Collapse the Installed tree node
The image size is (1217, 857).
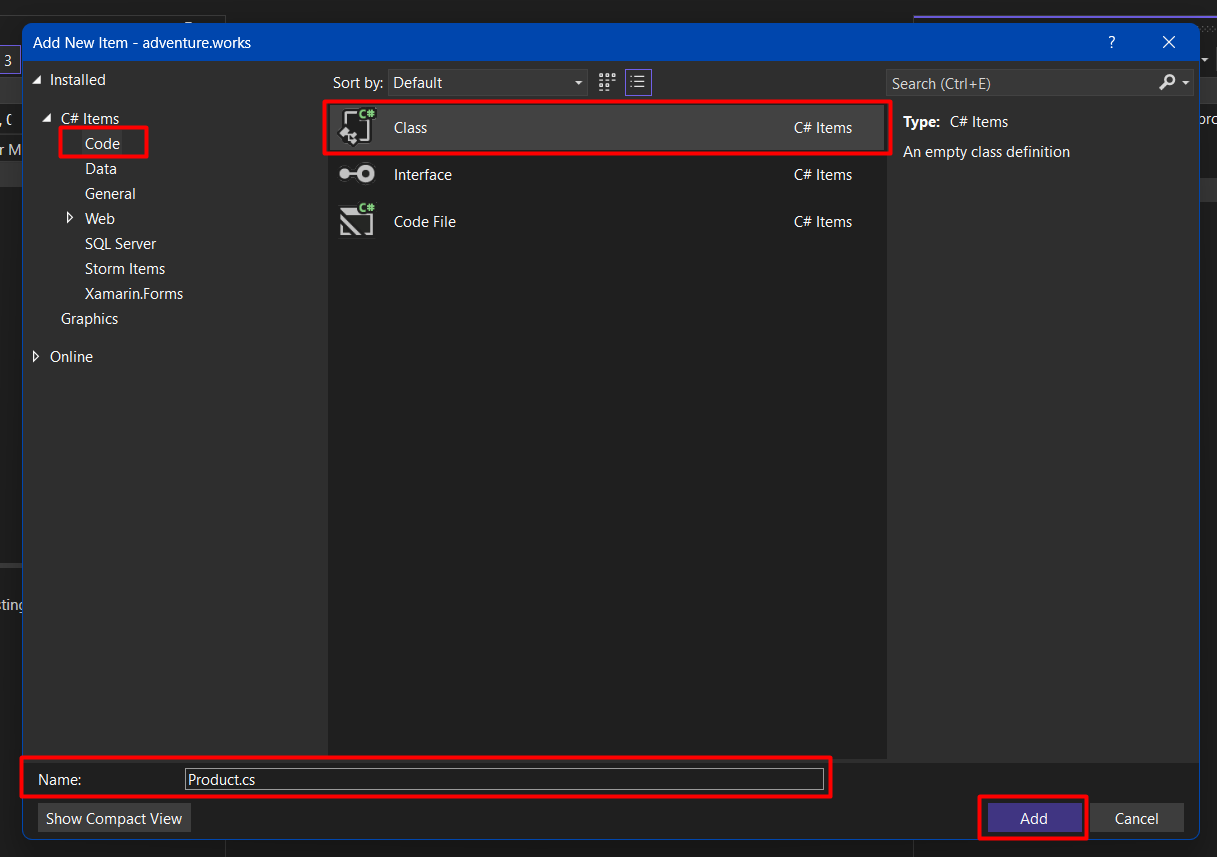(x=38, y=80)
